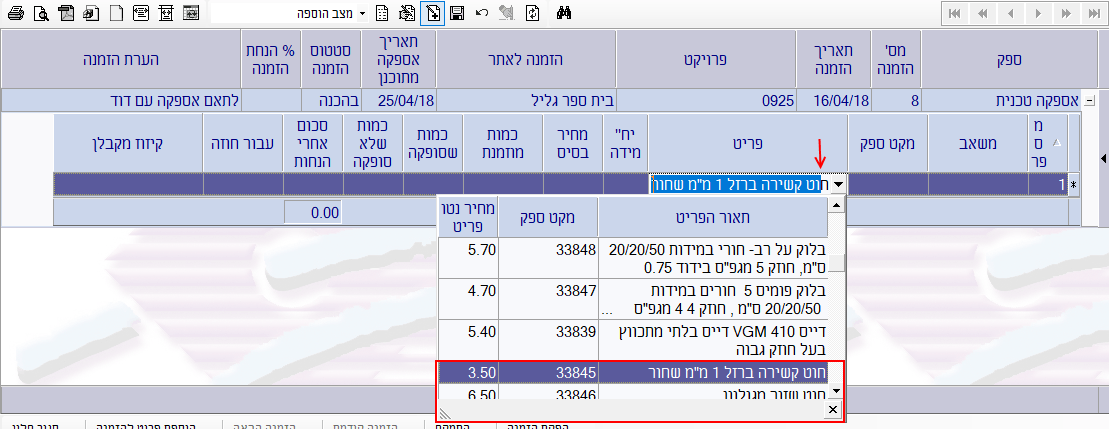1109x429 pixels.
Task: Open the פריט item combo box arrow
Action: coord(838,184)
